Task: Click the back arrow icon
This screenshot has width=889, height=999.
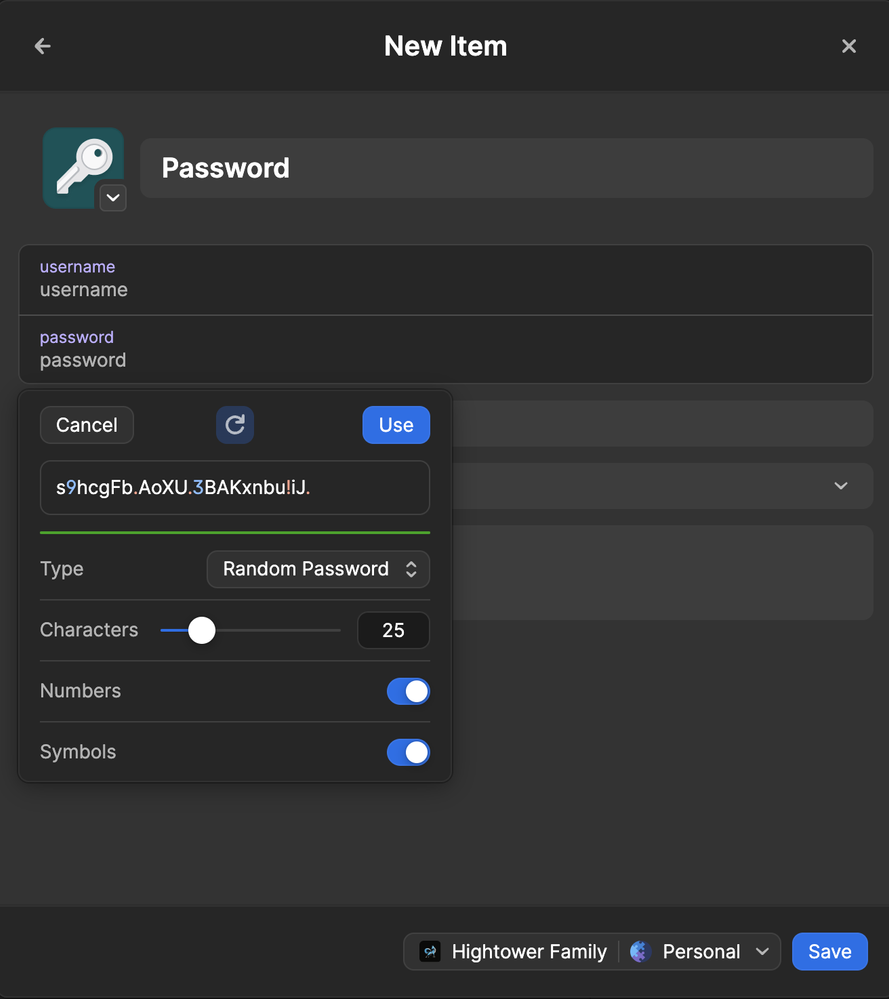Action: coord(42,46)
